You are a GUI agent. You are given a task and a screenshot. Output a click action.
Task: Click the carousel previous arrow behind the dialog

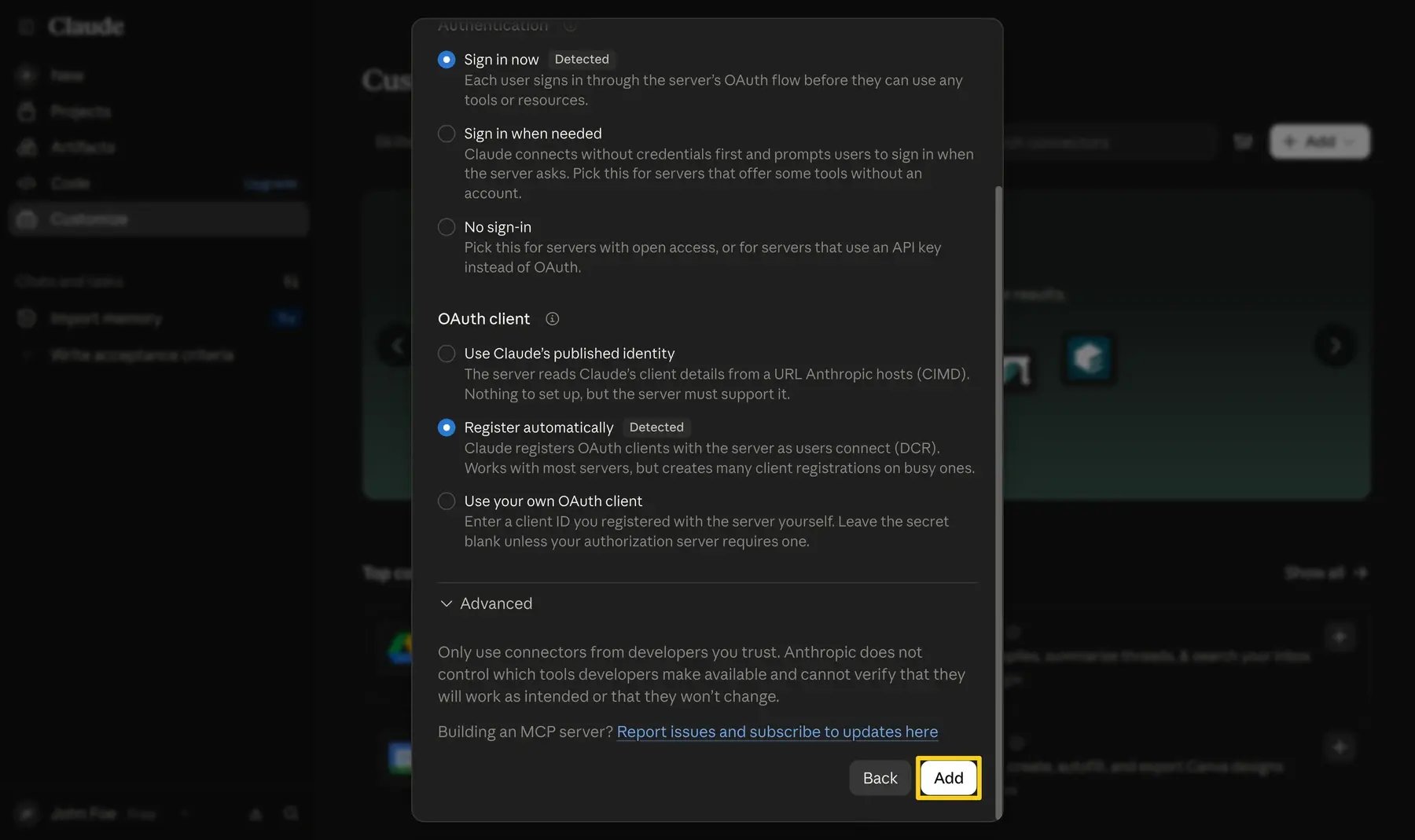398,346
